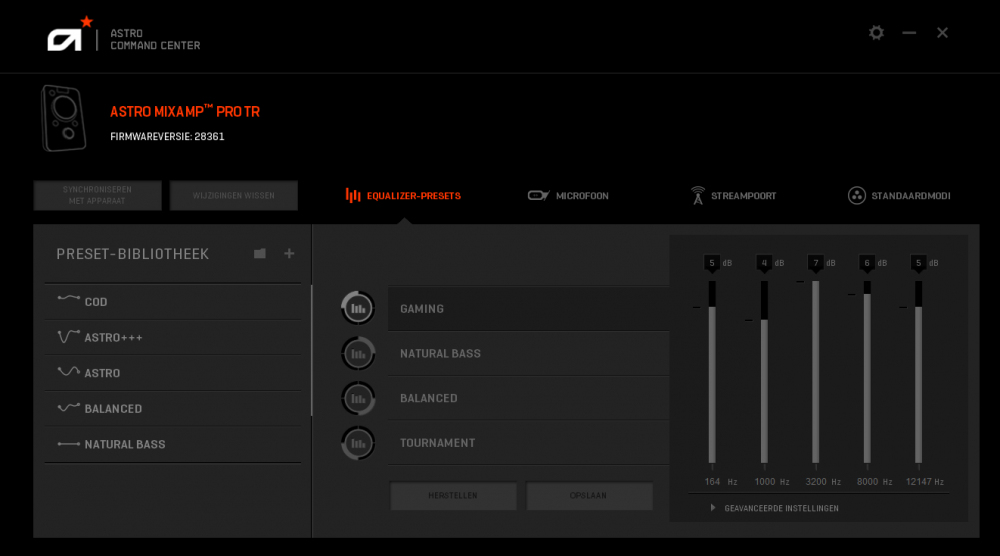Click the MixAmp Pro TR device image
This screenshot has height=556, width=1000.
pyautogui.click(x=63, y=118)
